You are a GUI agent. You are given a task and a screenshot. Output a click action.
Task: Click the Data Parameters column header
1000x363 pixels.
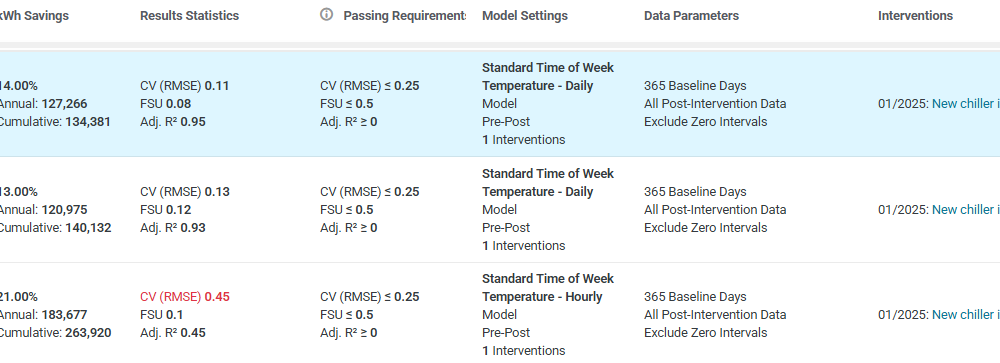coord(691,16)
